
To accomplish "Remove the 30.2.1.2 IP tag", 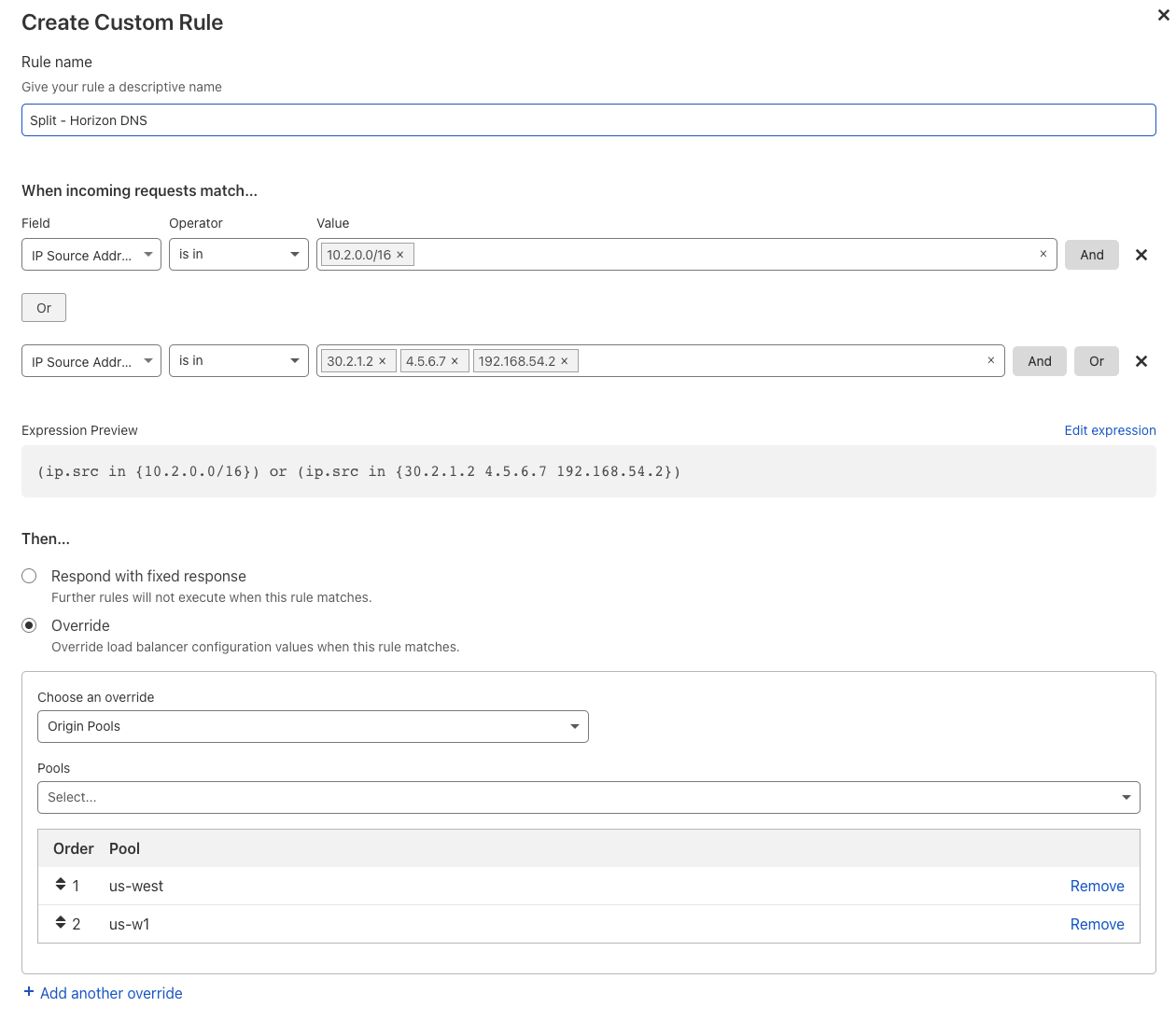I will click(x=383, y=361).
